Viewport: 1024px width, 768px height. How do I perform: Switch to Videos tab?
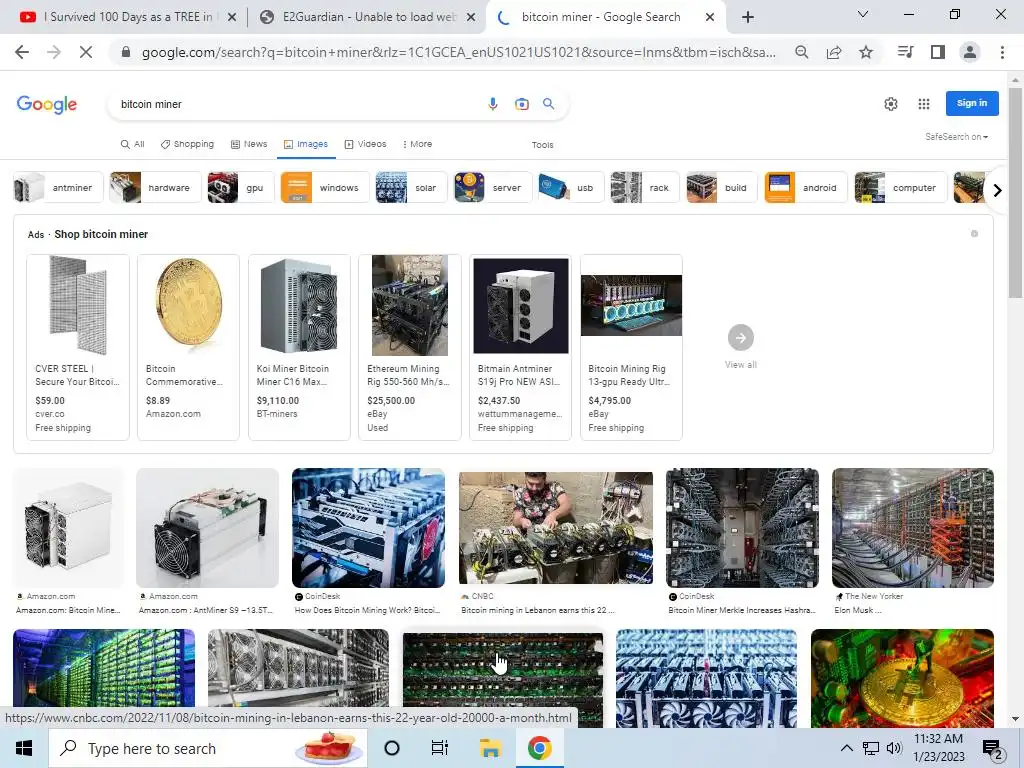tap(366, 144)
